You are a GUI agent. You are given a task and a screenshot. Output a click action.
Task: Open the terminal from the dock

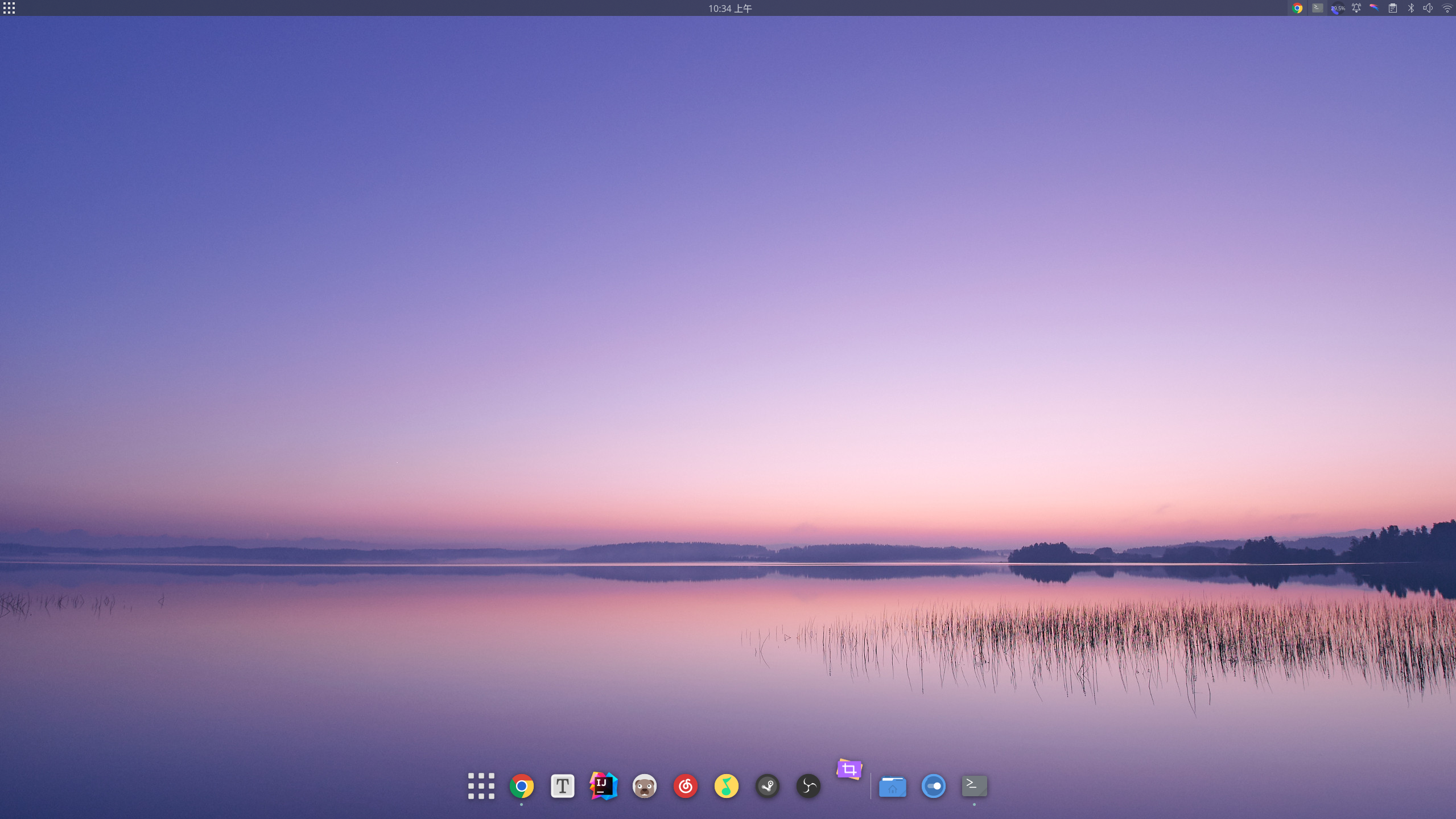click(974, 786)
